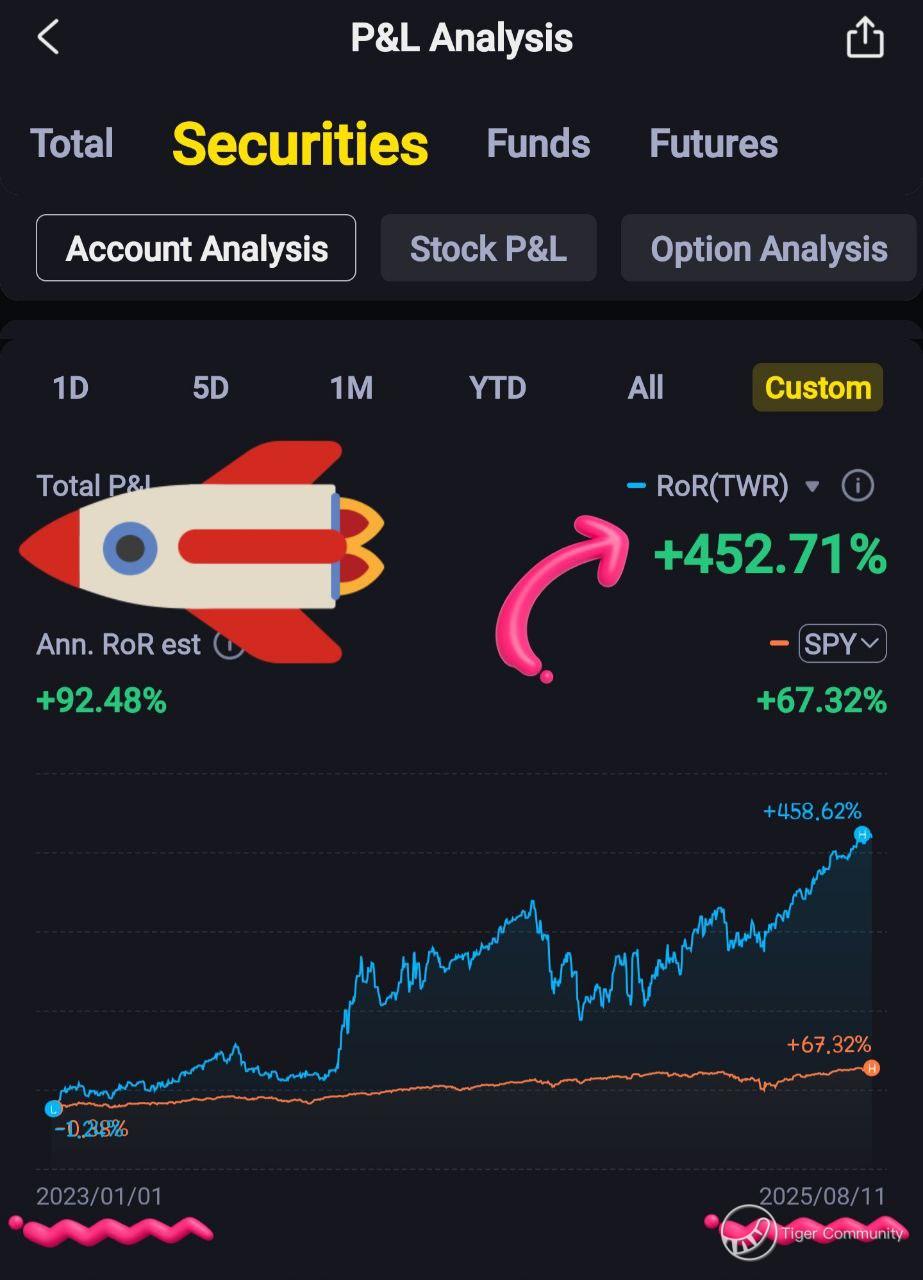Viewport: 923px width, 1280px height.
Task: Open the SPY benchmark dropdown
Action: pyautogui.click(x=842, y=644)
